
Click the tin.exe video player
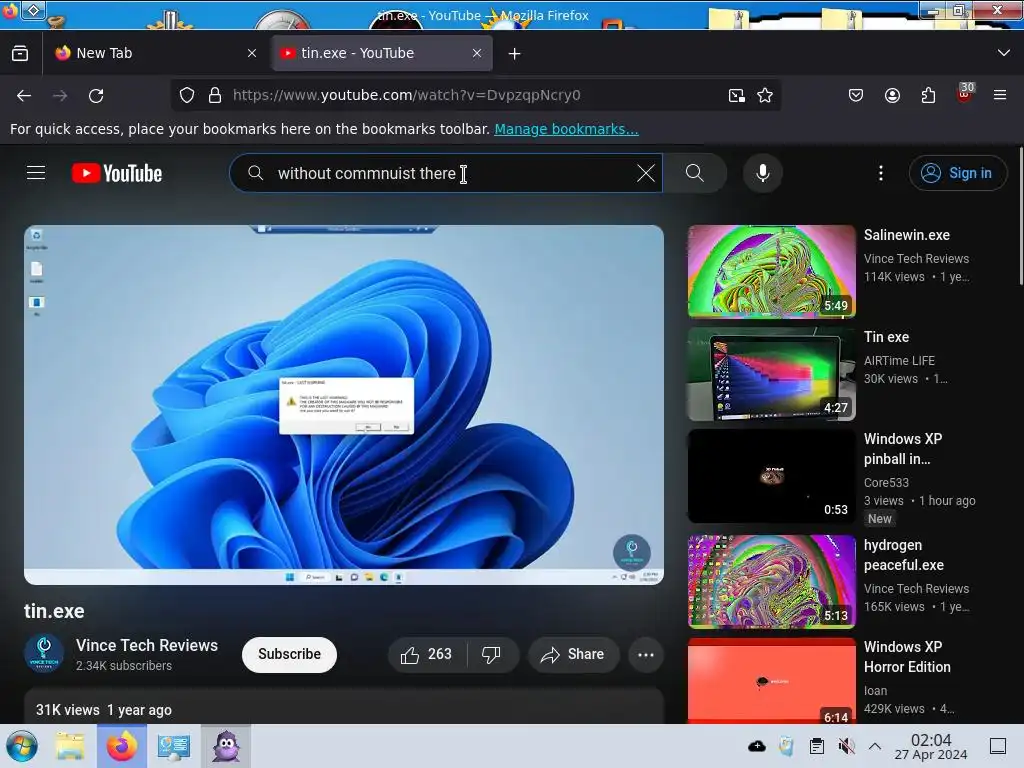pos(344,405)
